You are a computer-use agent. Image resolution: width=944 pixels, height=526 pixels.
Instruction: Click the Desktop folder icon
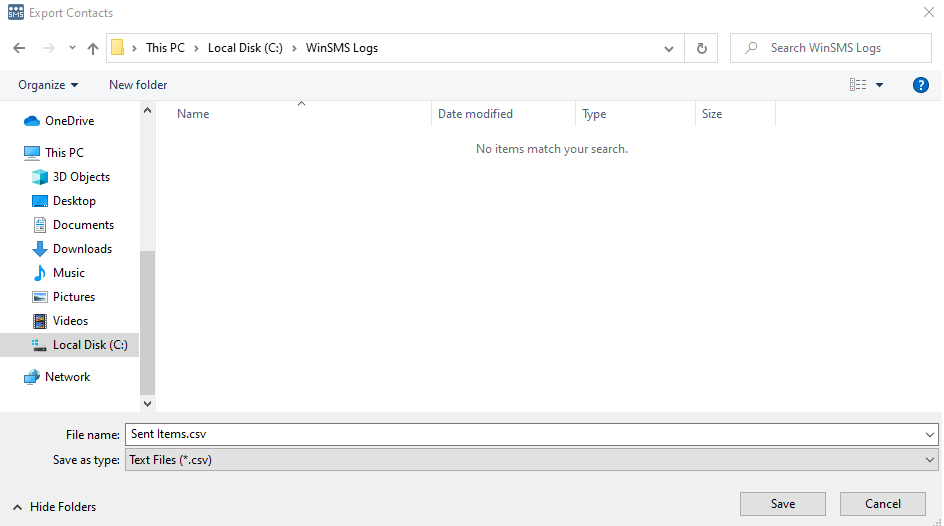[x=40, y=201]
